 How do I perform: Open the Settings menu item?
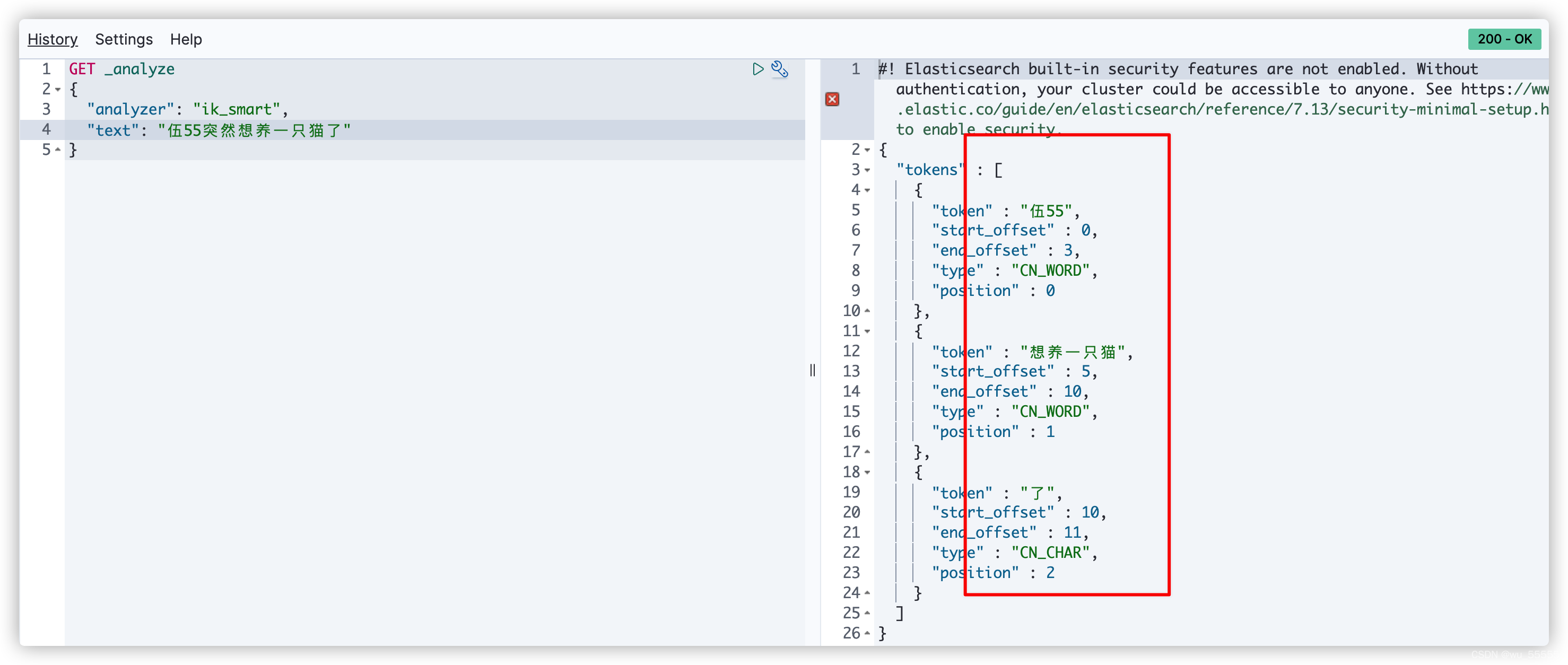pos(124,40)
